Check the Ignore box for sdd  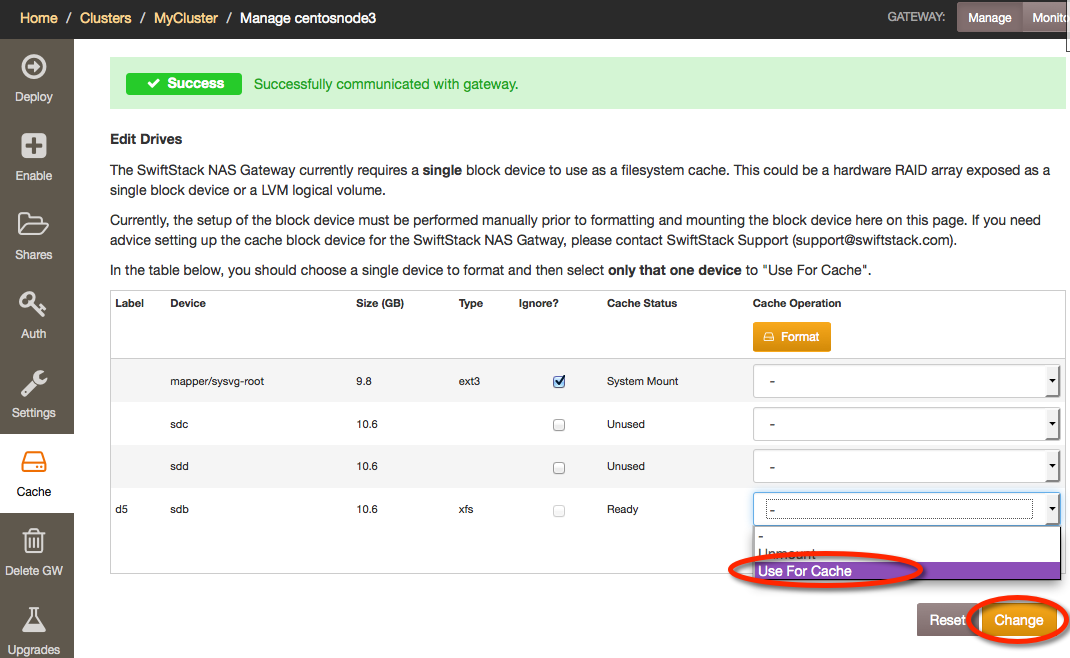pos(559,468)
